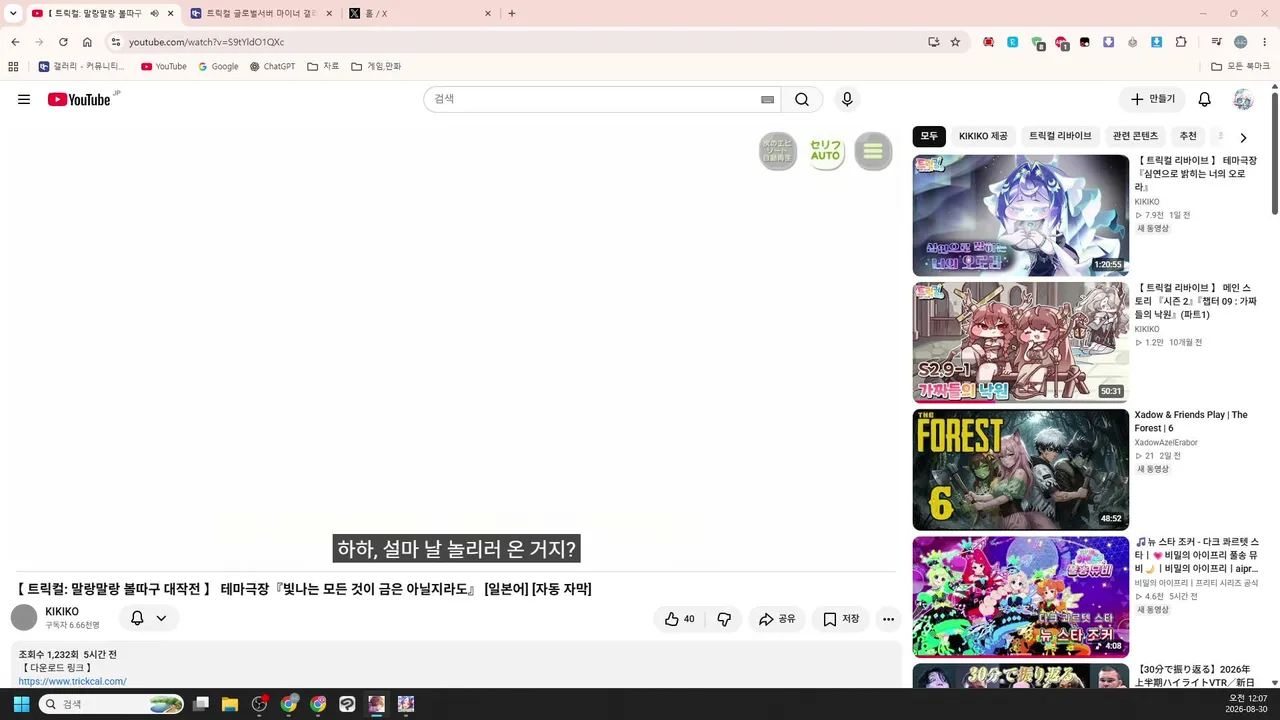Open Task View on the taskbar
Screen dimensions: 1280x720
click(201, 704)
